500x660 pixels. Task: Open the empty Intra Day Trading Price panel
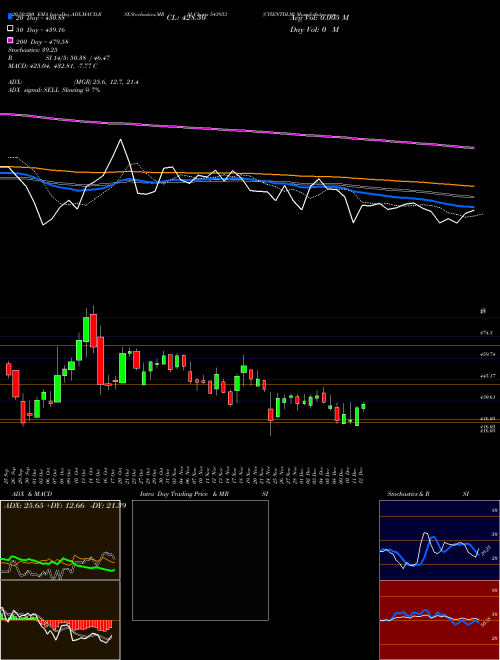click(x=200, y=560)
